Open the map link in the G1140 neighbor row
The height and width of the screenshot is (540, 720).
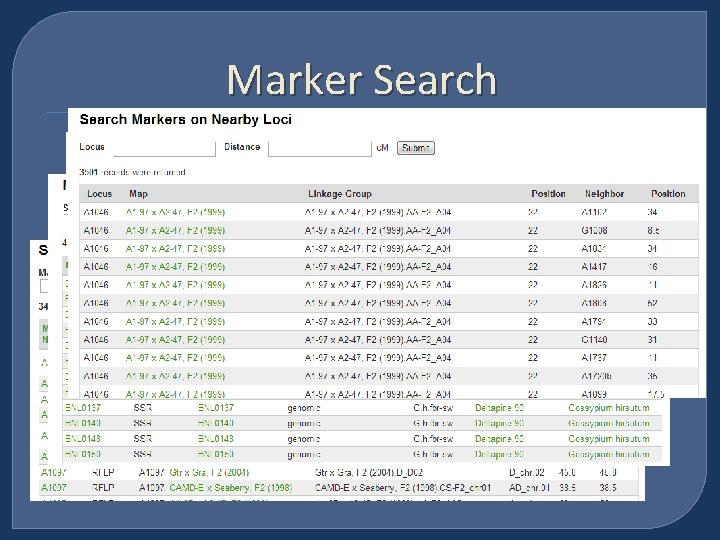coord(175,340)
